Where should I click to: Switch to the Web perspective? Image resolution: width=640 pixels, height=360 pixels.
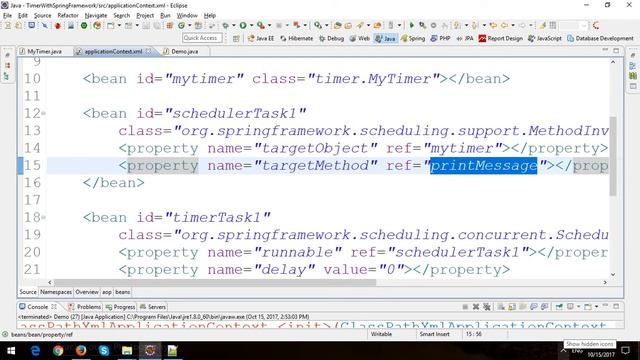[360, 38]
